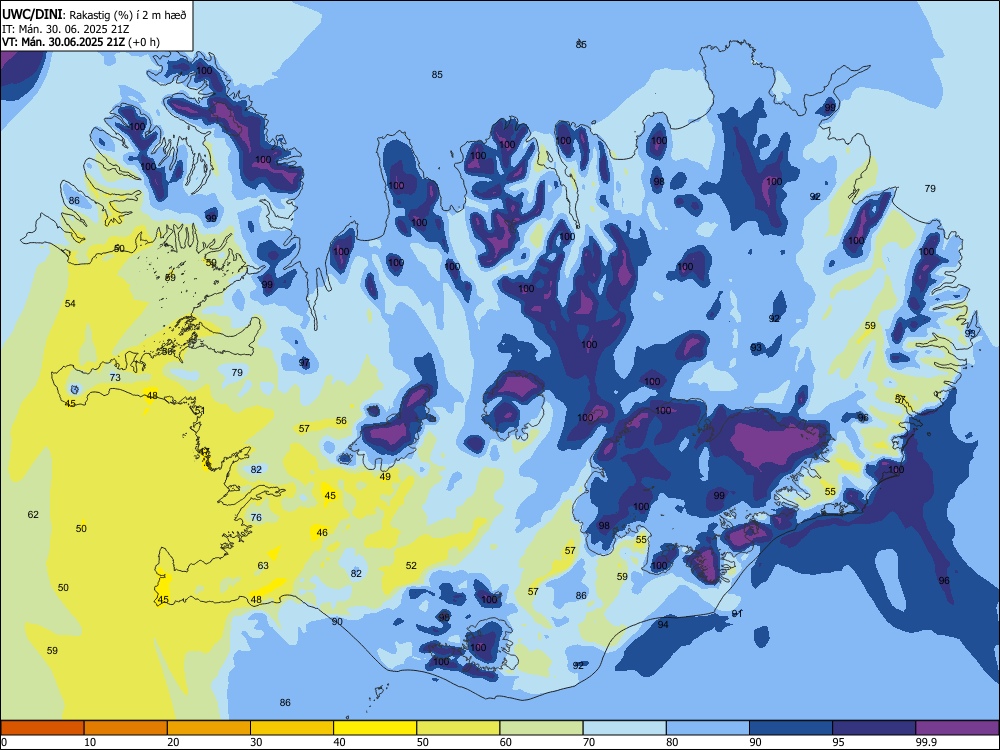This screenshot has width=1000, height=750.
Task: Click the legend tick label '95'
Action: (x=839, y=742)
